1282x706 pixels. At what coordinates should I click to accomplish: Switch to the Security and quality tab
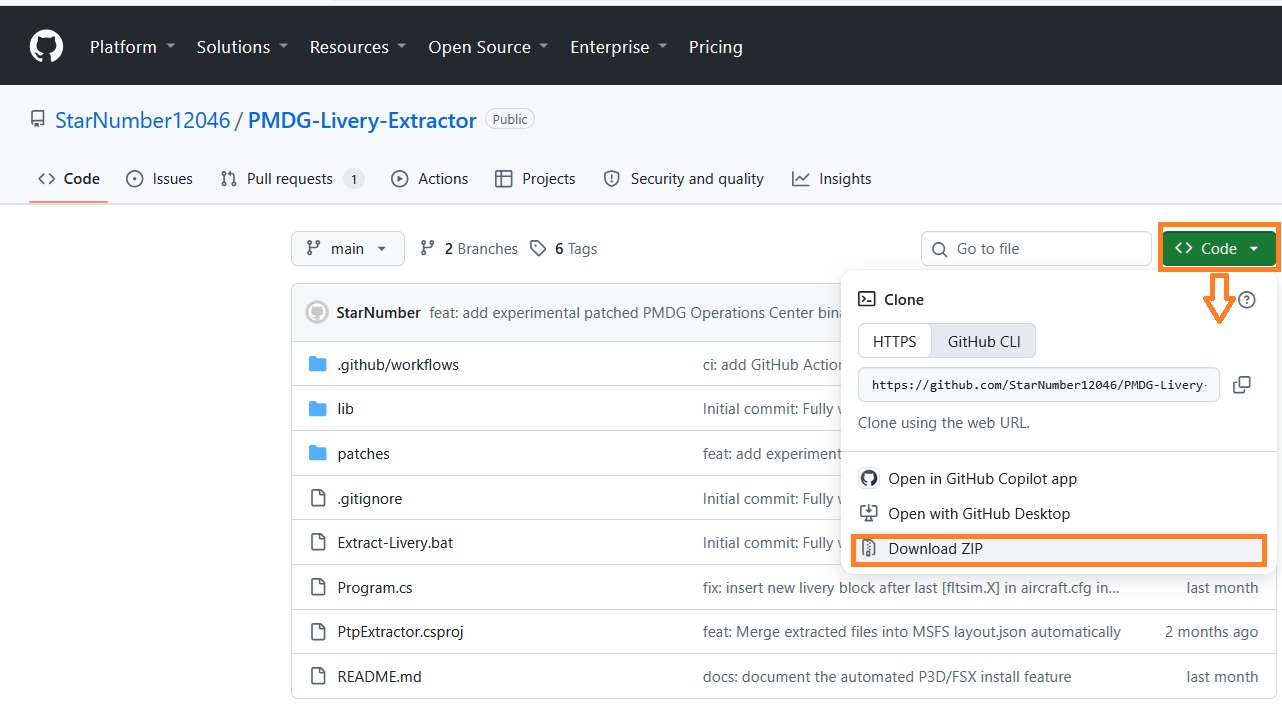(x=684, y=179)
